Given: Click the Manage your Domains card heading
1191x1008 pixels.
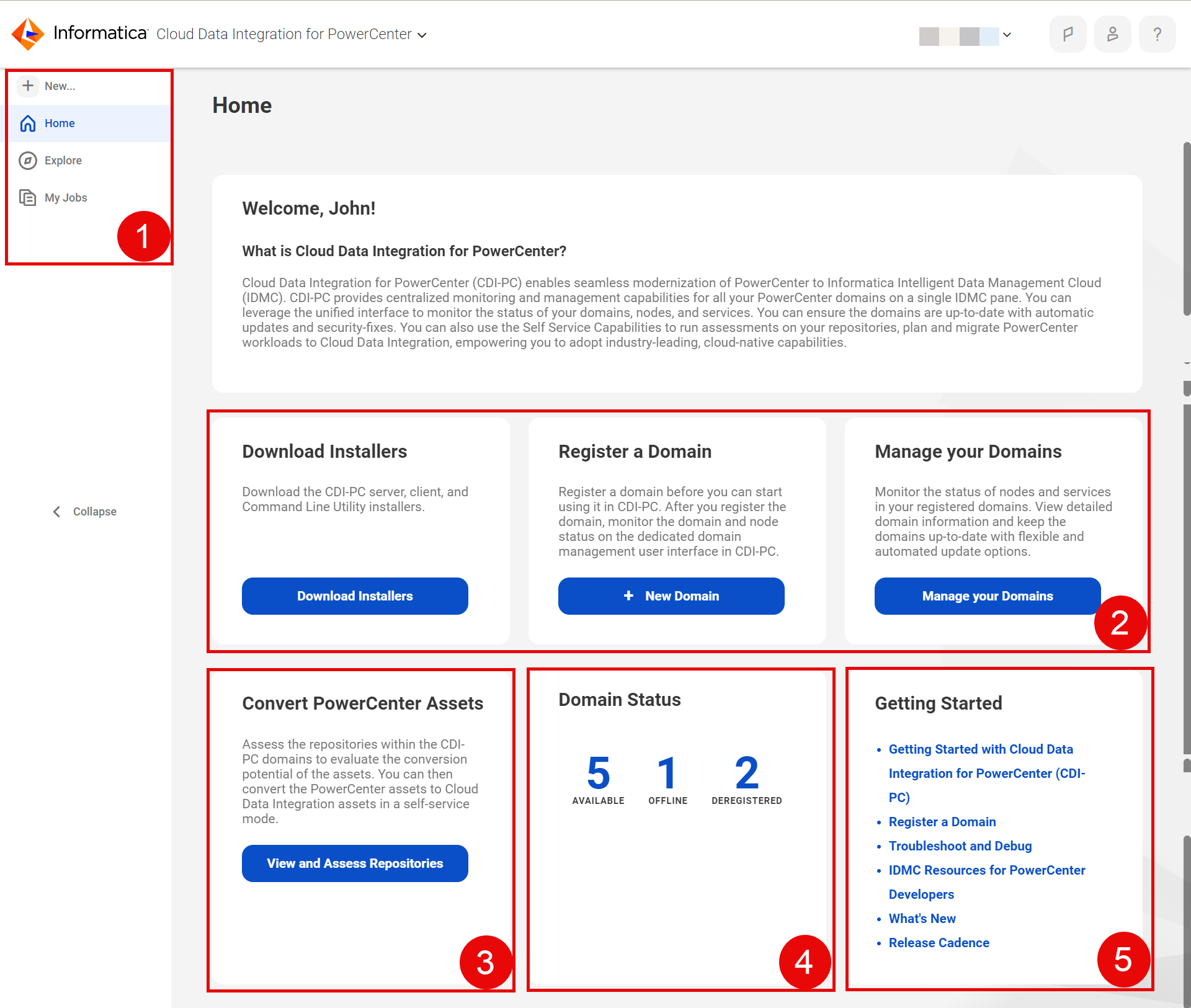Looking at the screenshot, I should (968, 452).
